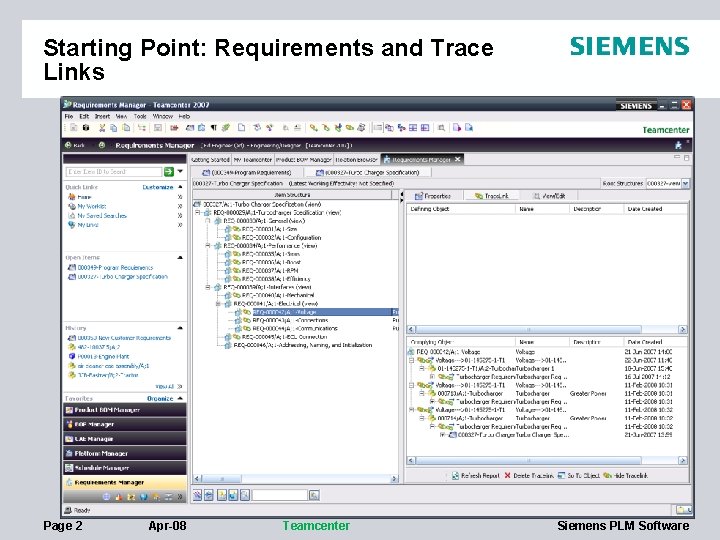Open the Edit menu
Viewport: 720px width, 540px height.
coord(84,117)
